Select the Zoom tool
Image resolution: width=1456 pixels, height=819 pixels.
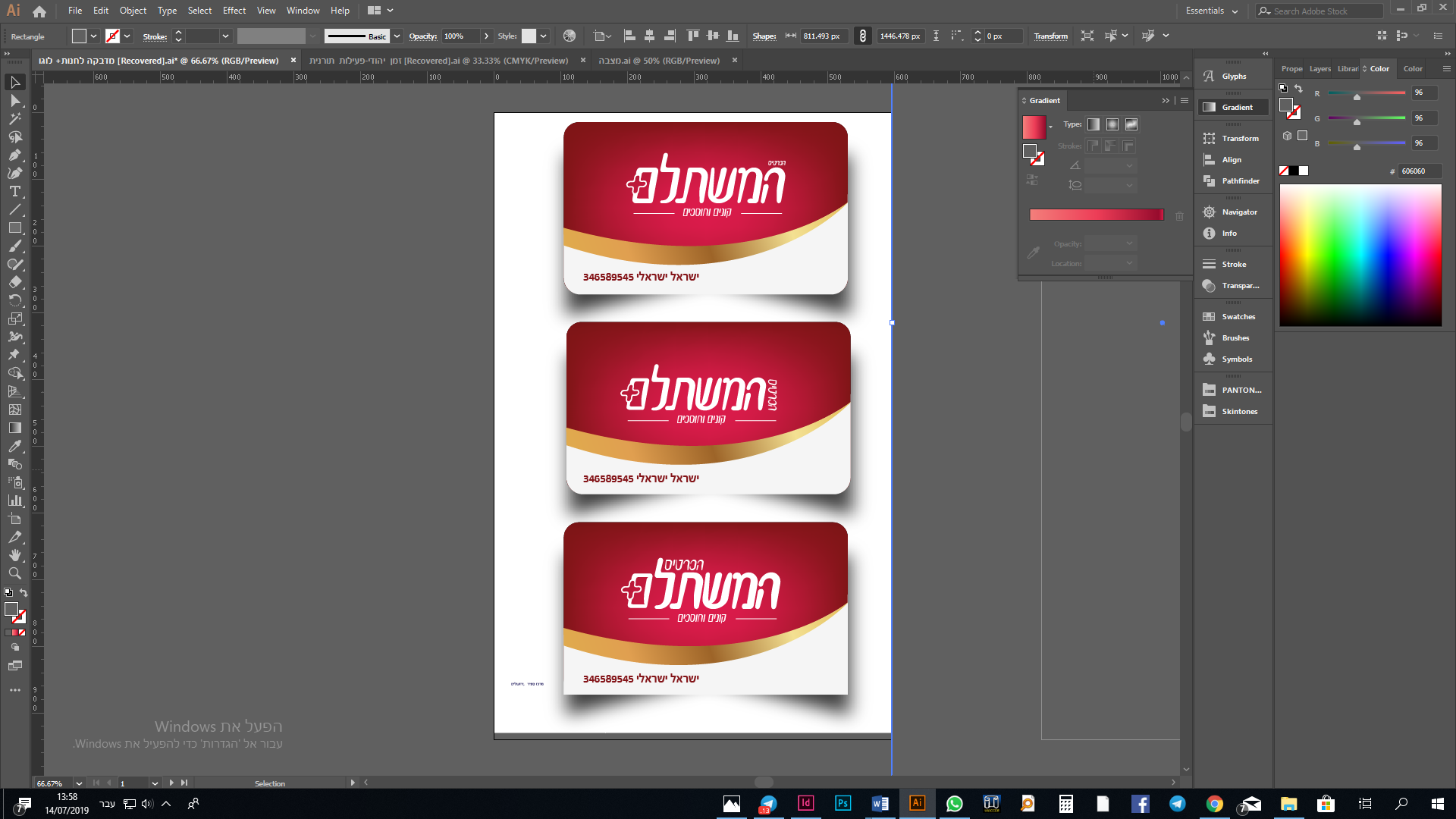[14, 574]
